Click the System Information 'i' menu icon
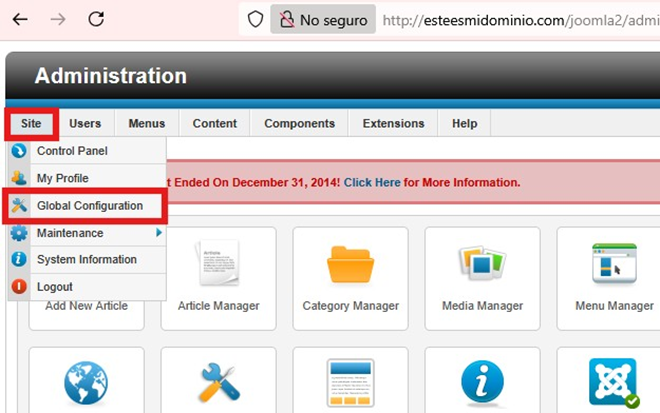 [19, 259]
